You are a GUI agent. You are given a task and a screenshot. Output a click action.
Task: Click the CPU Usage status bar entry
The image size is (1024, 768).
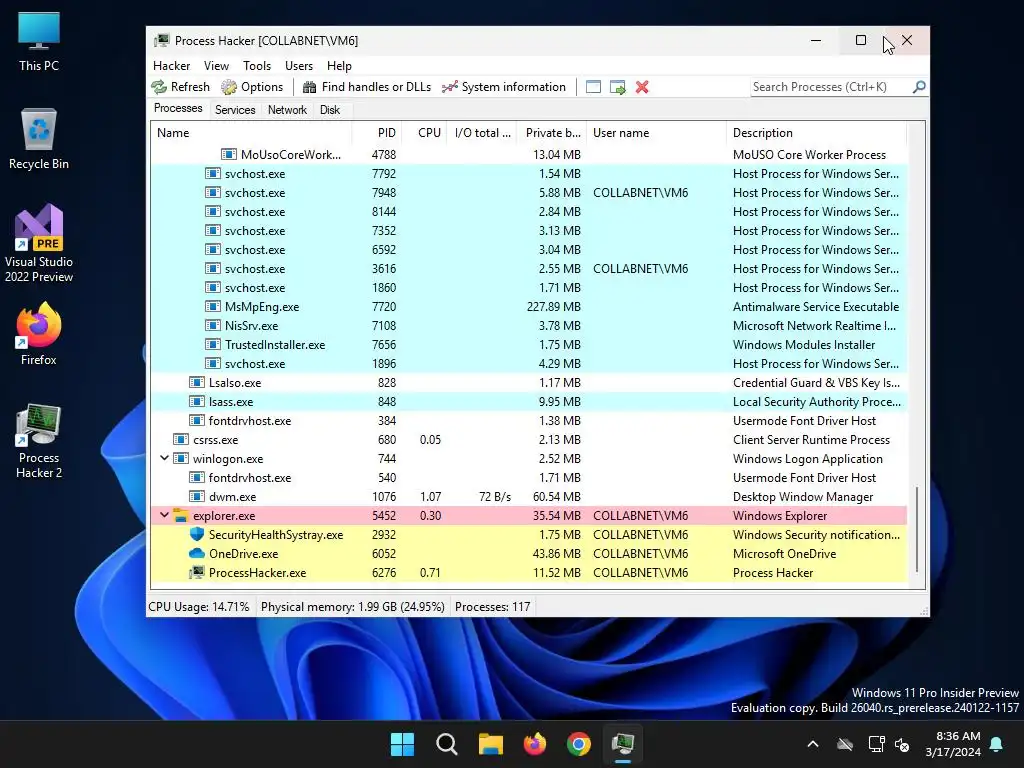(x=199, y=607)
